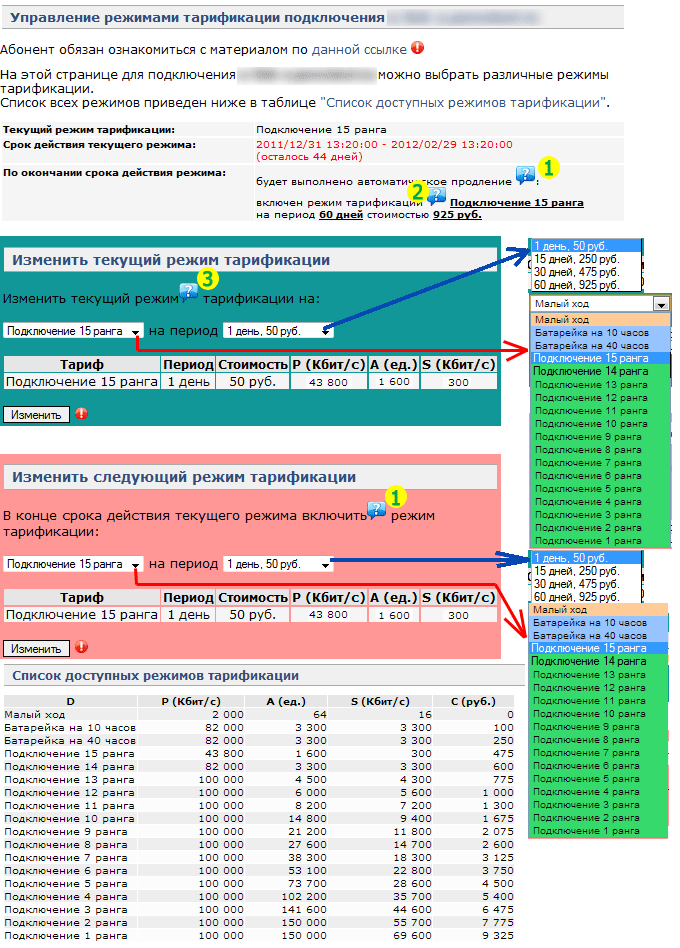680x948 pixels.
Task: Click the 'D' column header in the modes table
Action: click(70, 701)
